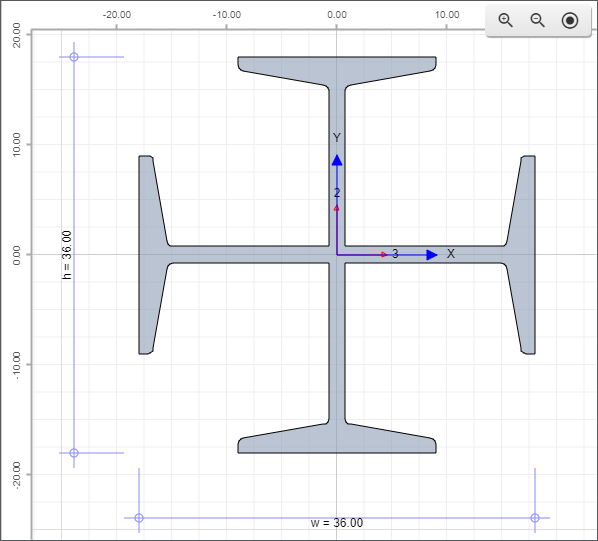Click the h = 36.00 dimension label
This screenshot has height=541, width=598.
(67, 255)
